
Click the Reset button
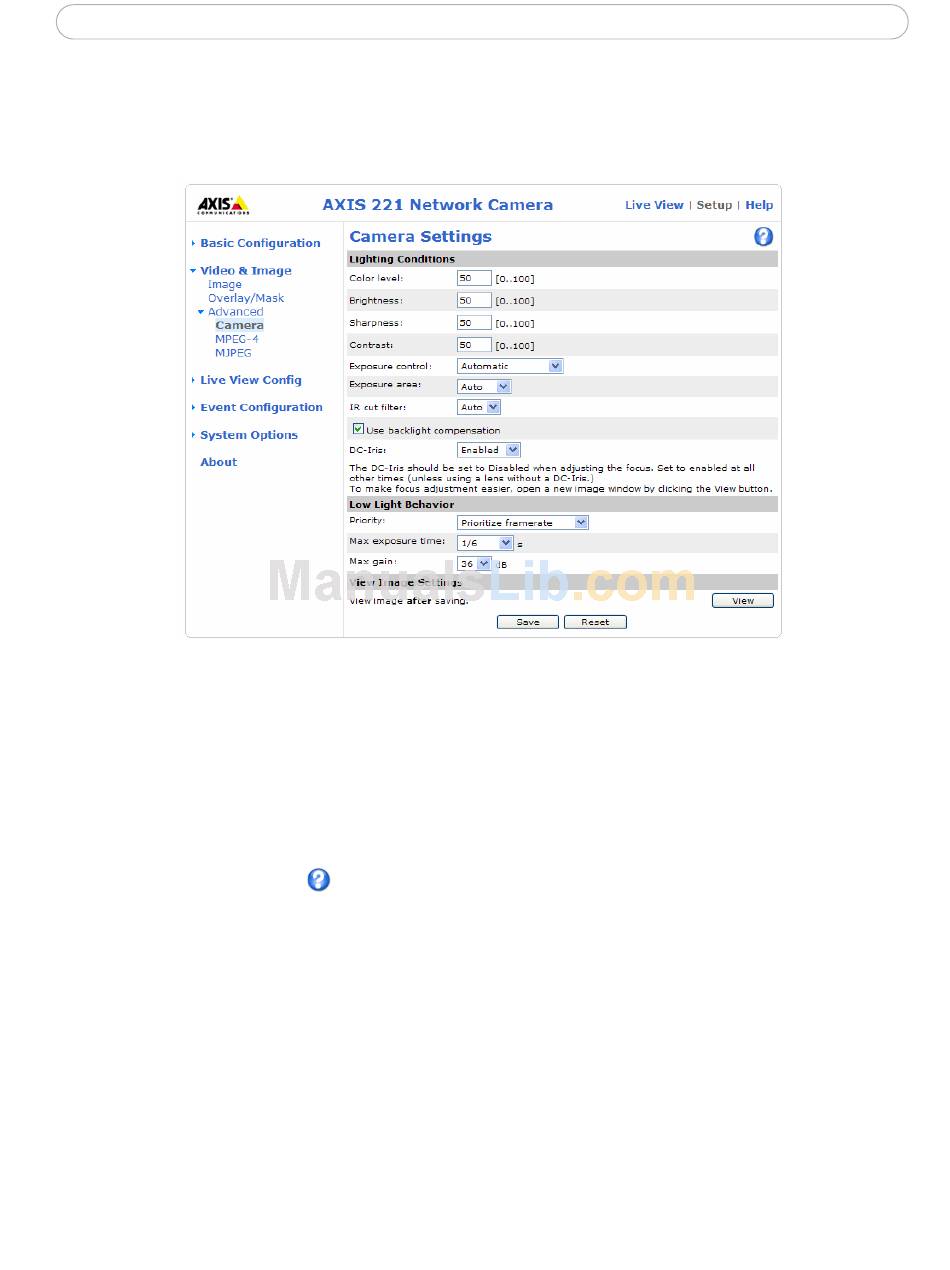[x=595, y=622]
